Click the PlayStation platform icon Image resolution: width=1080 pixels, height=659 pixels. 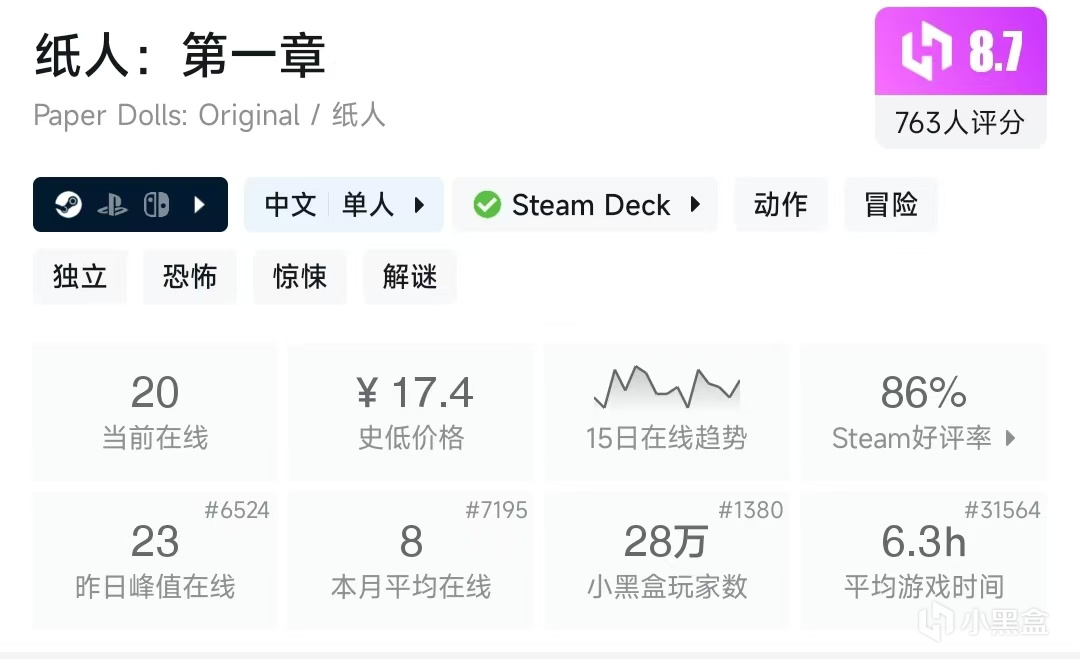pos(112,205)
